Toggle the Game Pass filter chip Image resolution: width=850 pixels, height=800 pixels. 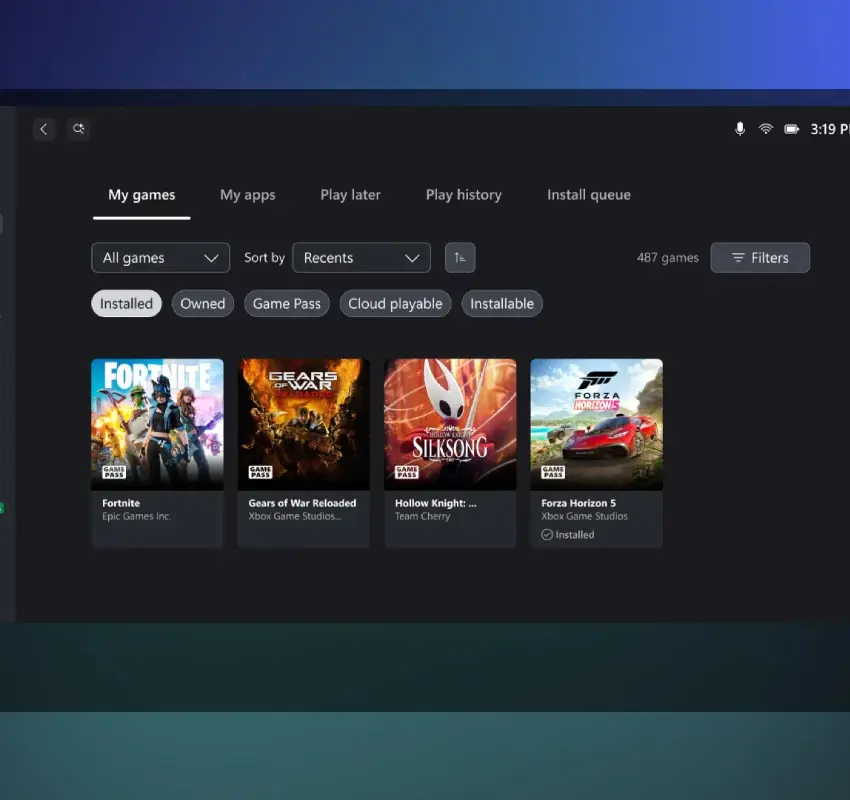coord(287,304)
